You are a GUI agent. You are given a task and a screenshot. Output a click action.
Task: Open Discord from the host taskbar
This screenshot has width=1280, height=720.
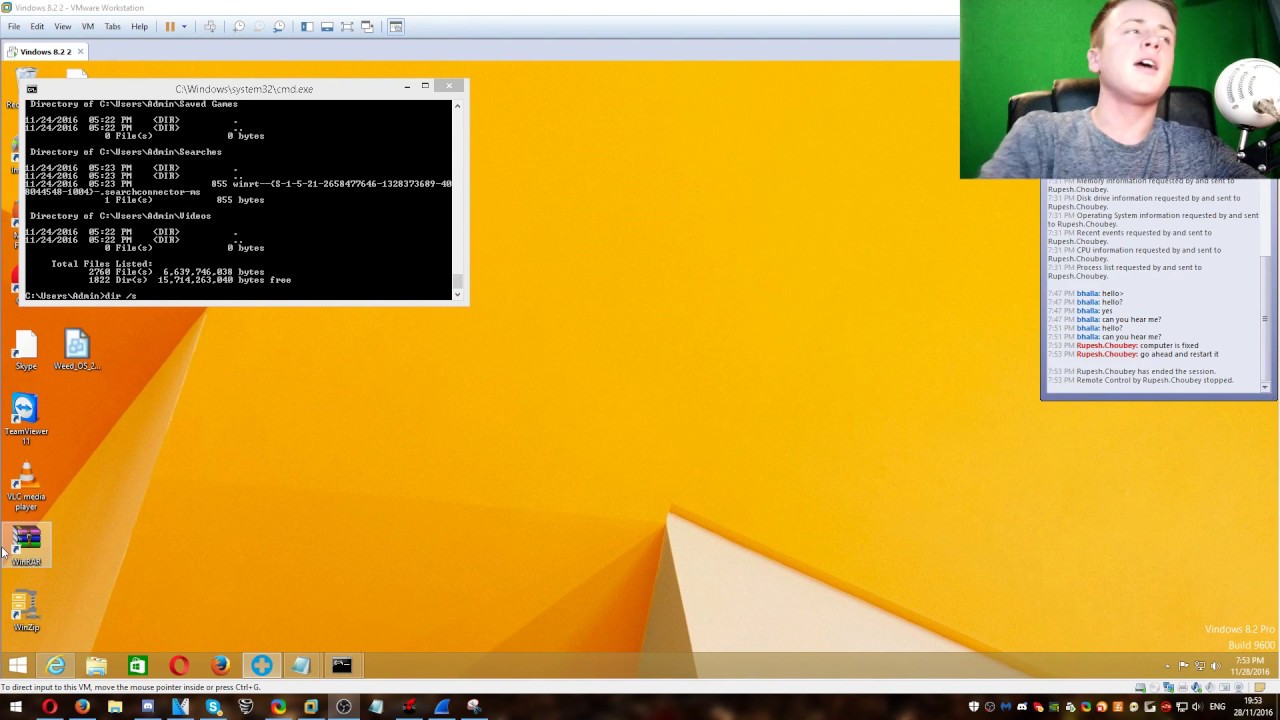148,707
